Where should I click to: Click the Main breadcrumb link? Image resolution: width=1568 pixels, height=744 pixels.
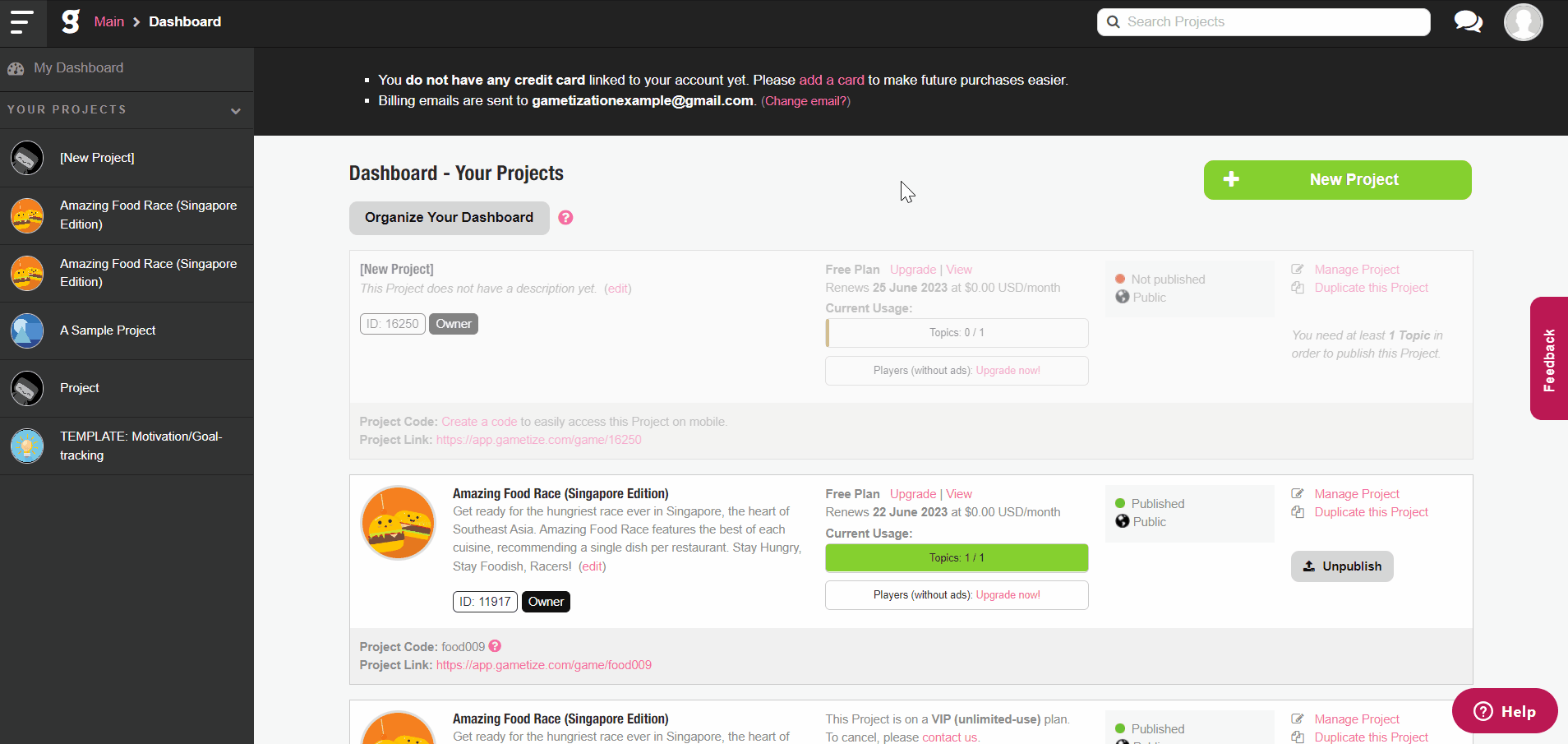click(108, 21)
